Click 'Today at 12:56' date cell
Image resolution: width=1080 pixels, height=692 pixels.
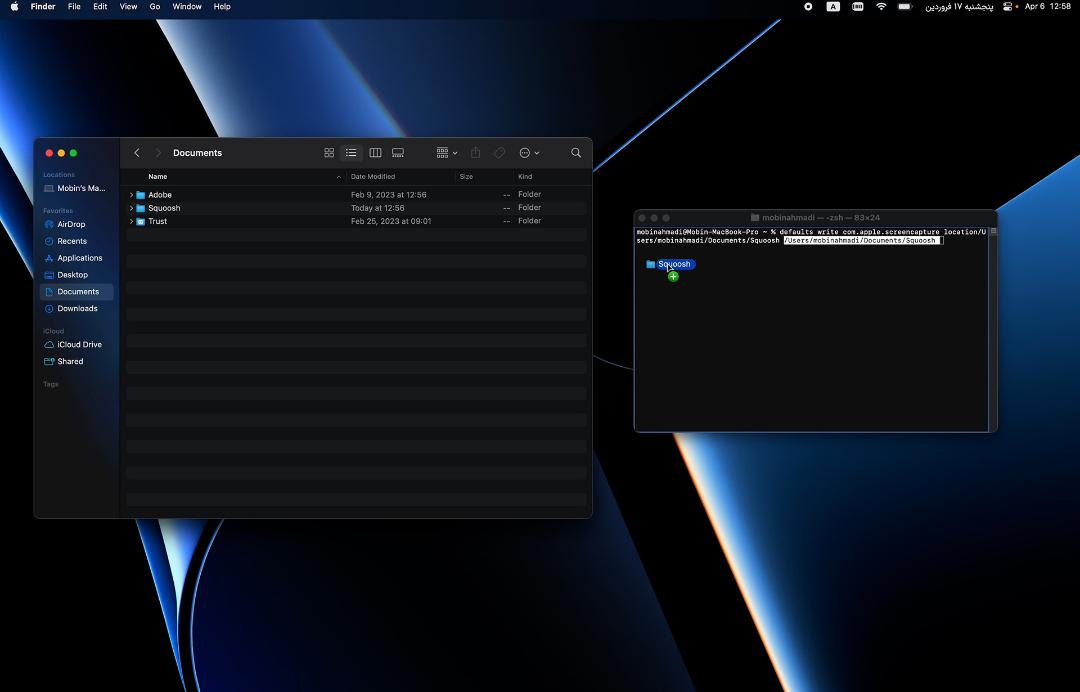(x=377, y=208)
